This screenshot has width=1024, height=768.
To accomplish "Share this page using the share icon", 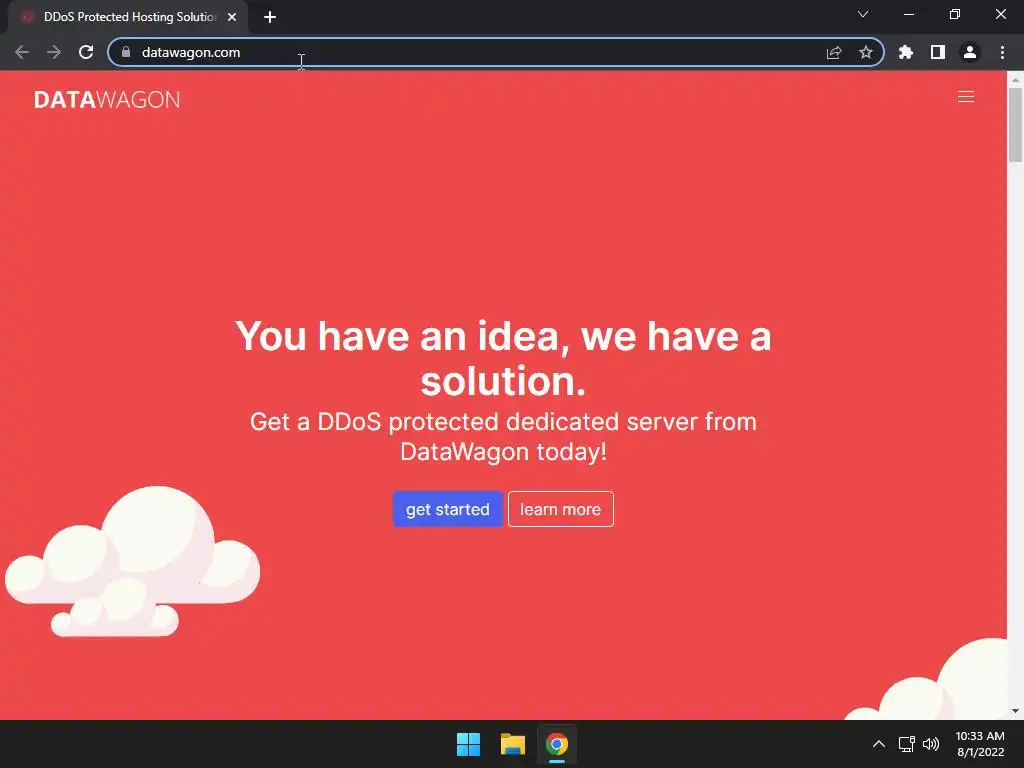I will pyautogui.click(x=834, y=52).
